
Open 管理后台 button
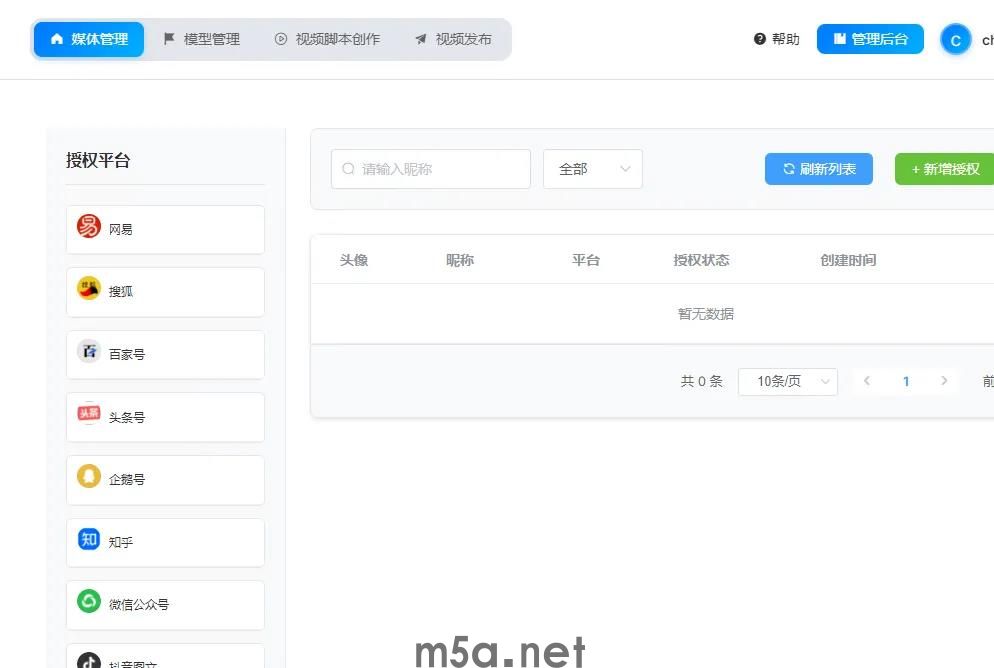870,39
